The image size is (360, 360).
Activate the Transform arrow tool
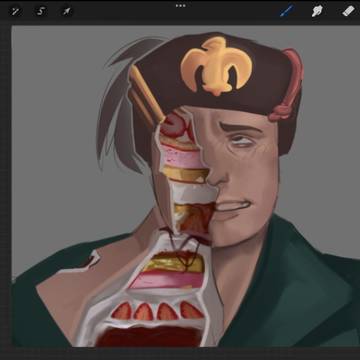pyautogui.click(x=66, y=11)
